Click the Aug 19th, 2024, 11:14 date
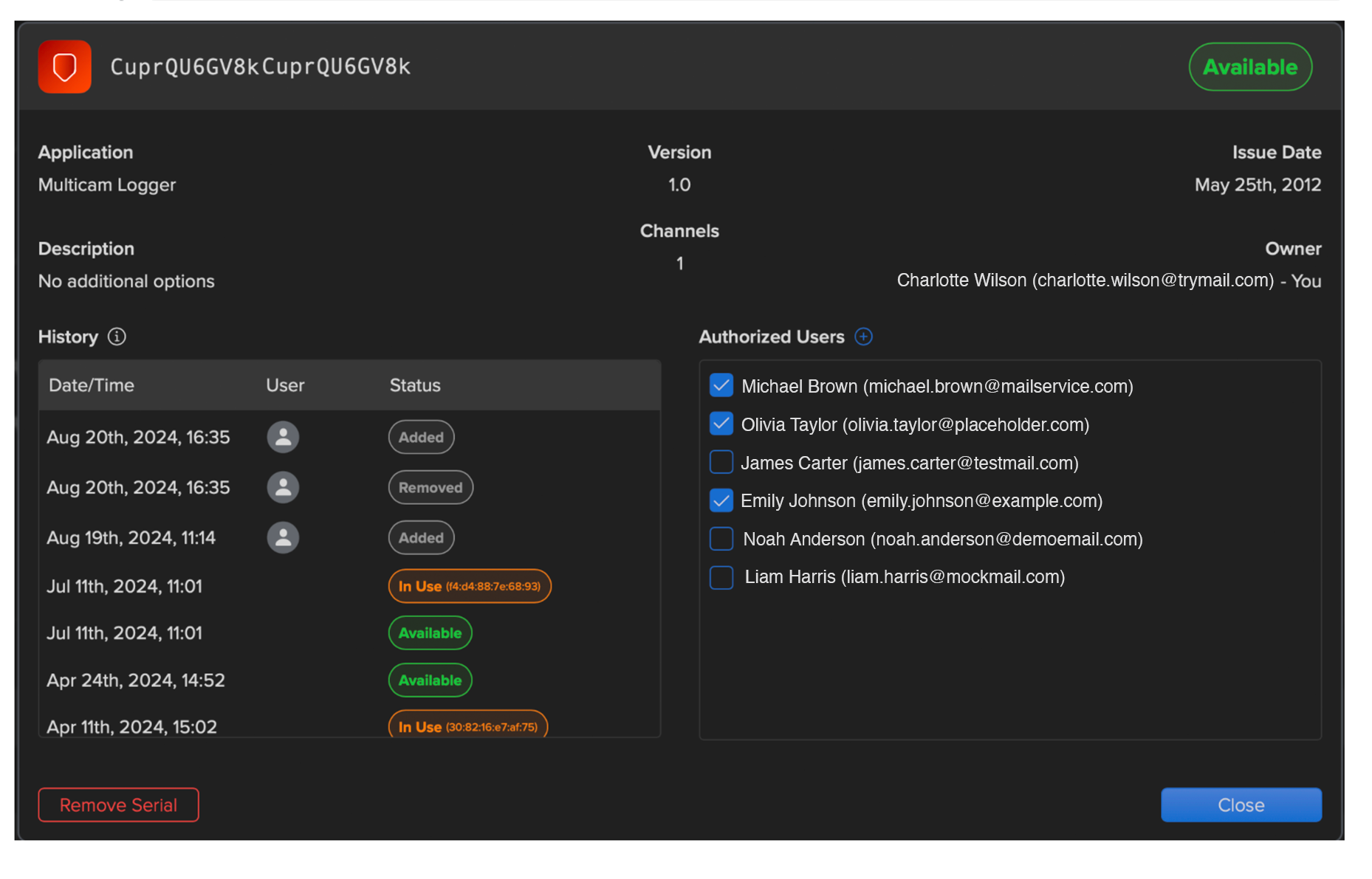Screen dimensions: 1372x879 click(131, 537)
